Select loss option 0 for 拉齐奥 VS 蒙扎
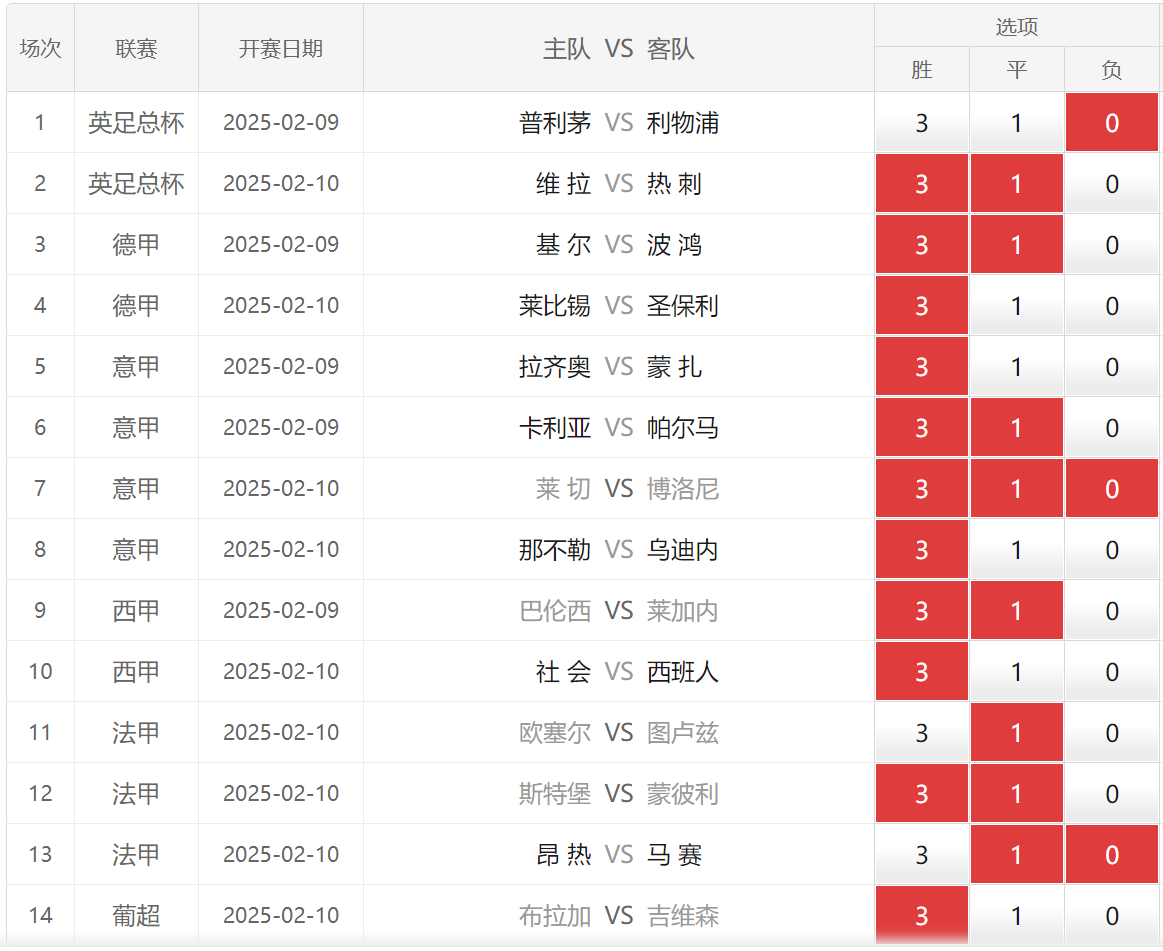 pos(1111,366)
